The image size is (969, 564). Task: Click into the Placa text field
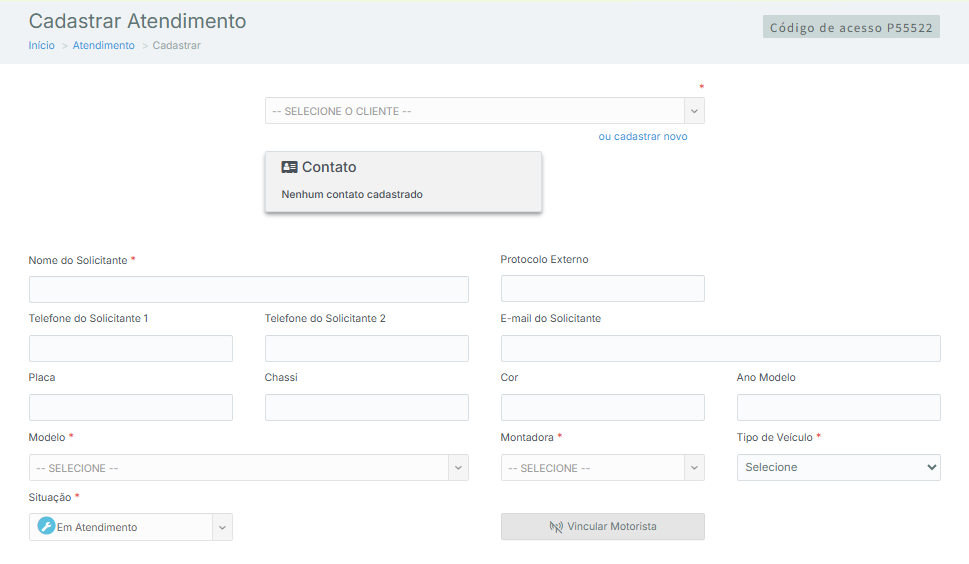point(130,408)
